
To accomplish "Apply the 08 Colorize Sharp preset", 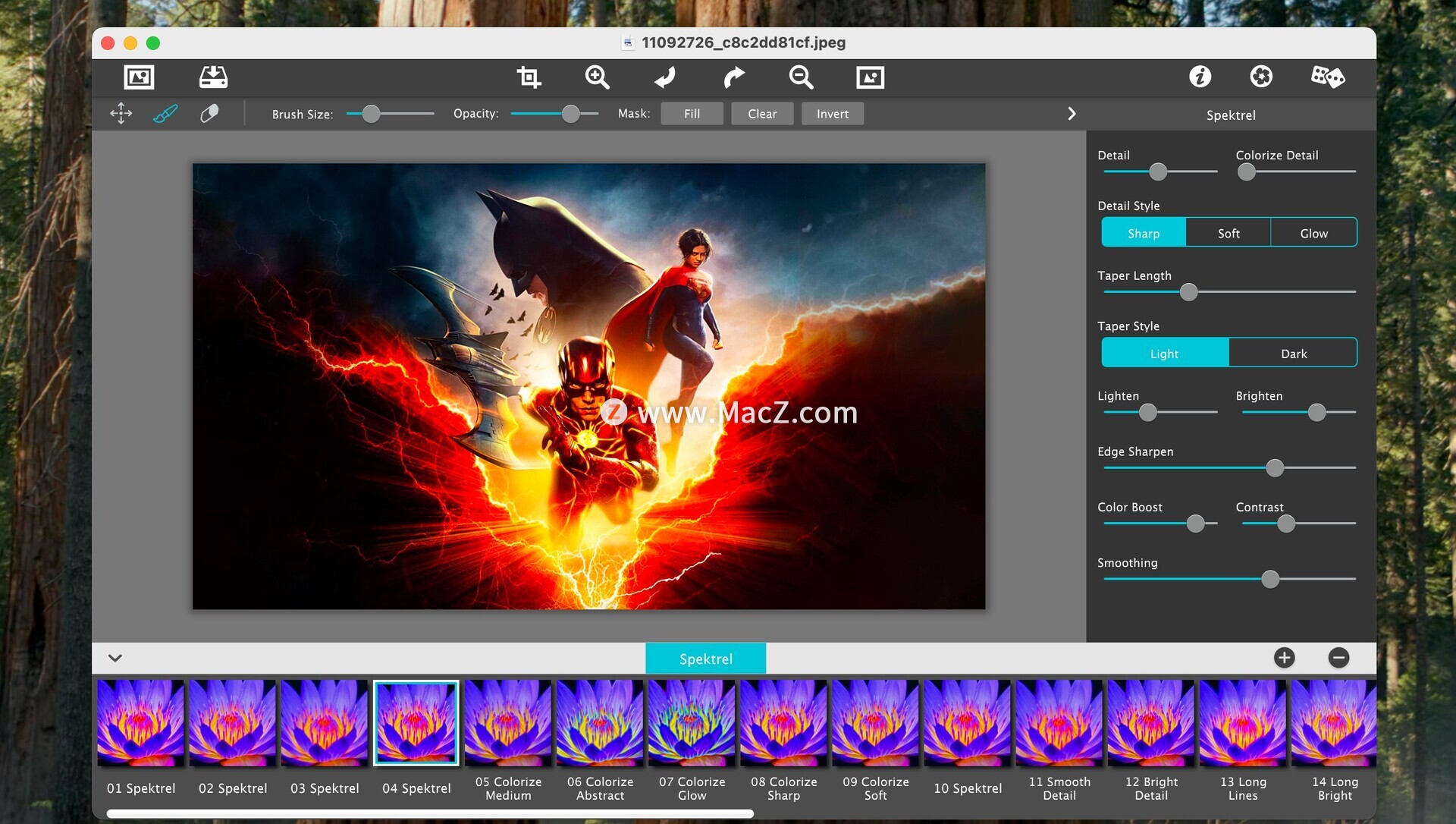I will (783, 723).
